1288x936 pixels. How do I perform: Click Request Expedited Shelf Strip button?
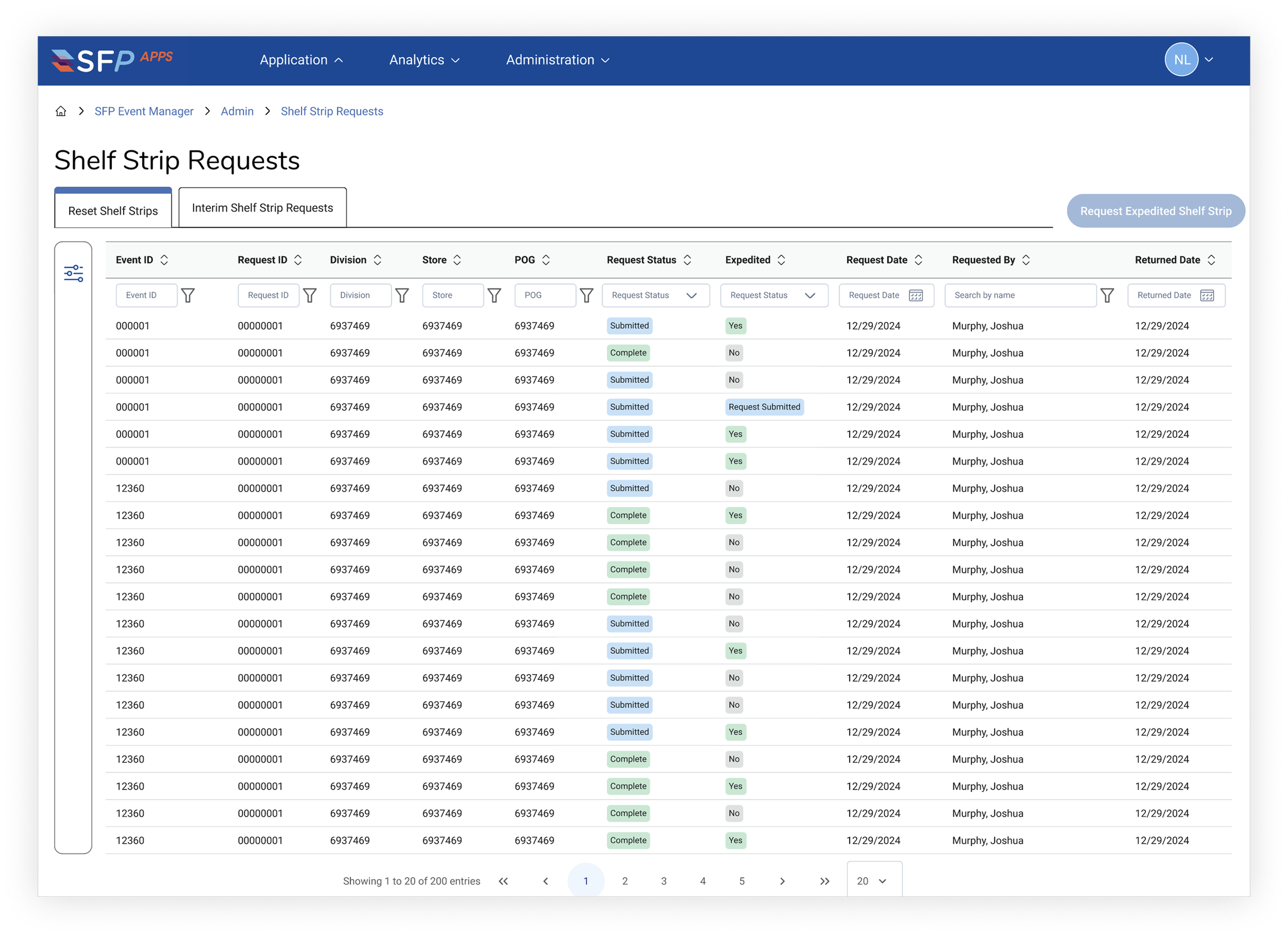pos(1155,211)
